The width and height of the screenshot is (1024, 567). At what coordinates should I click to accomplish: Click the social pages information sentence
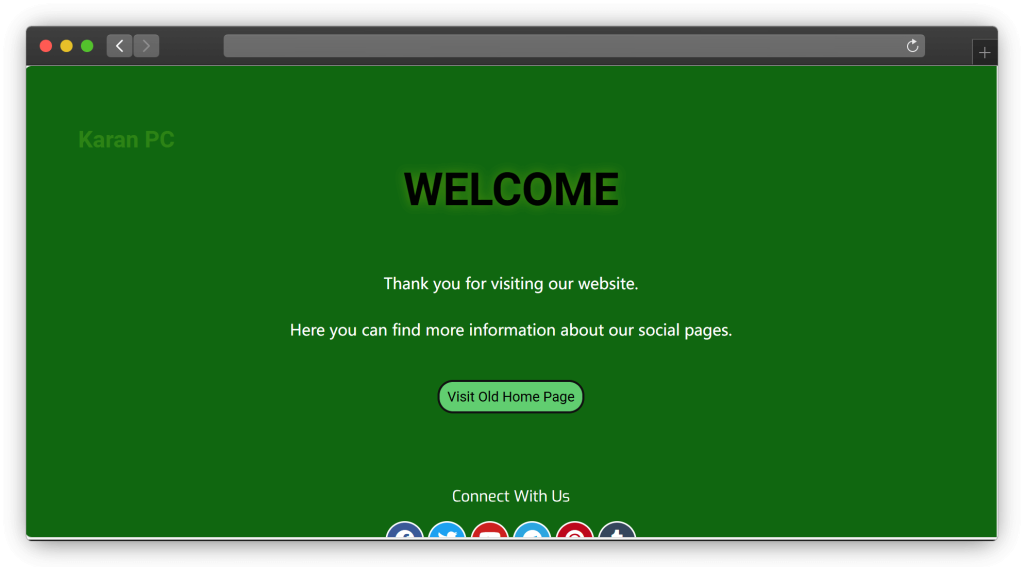coord(510,330)
